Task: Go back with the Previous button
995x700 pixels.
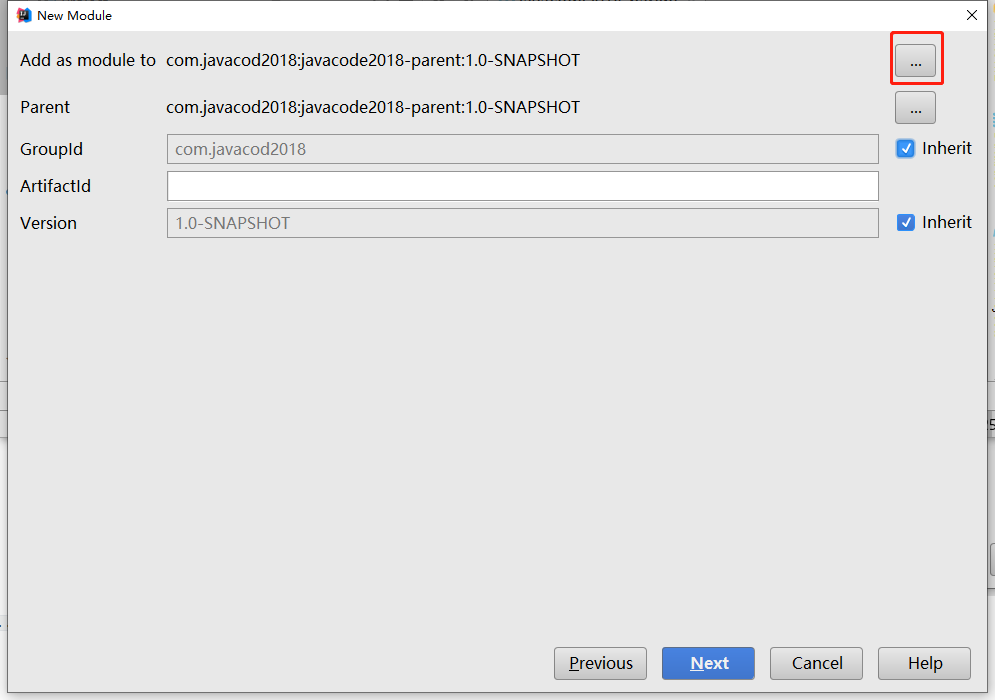Action: [600, 663]
